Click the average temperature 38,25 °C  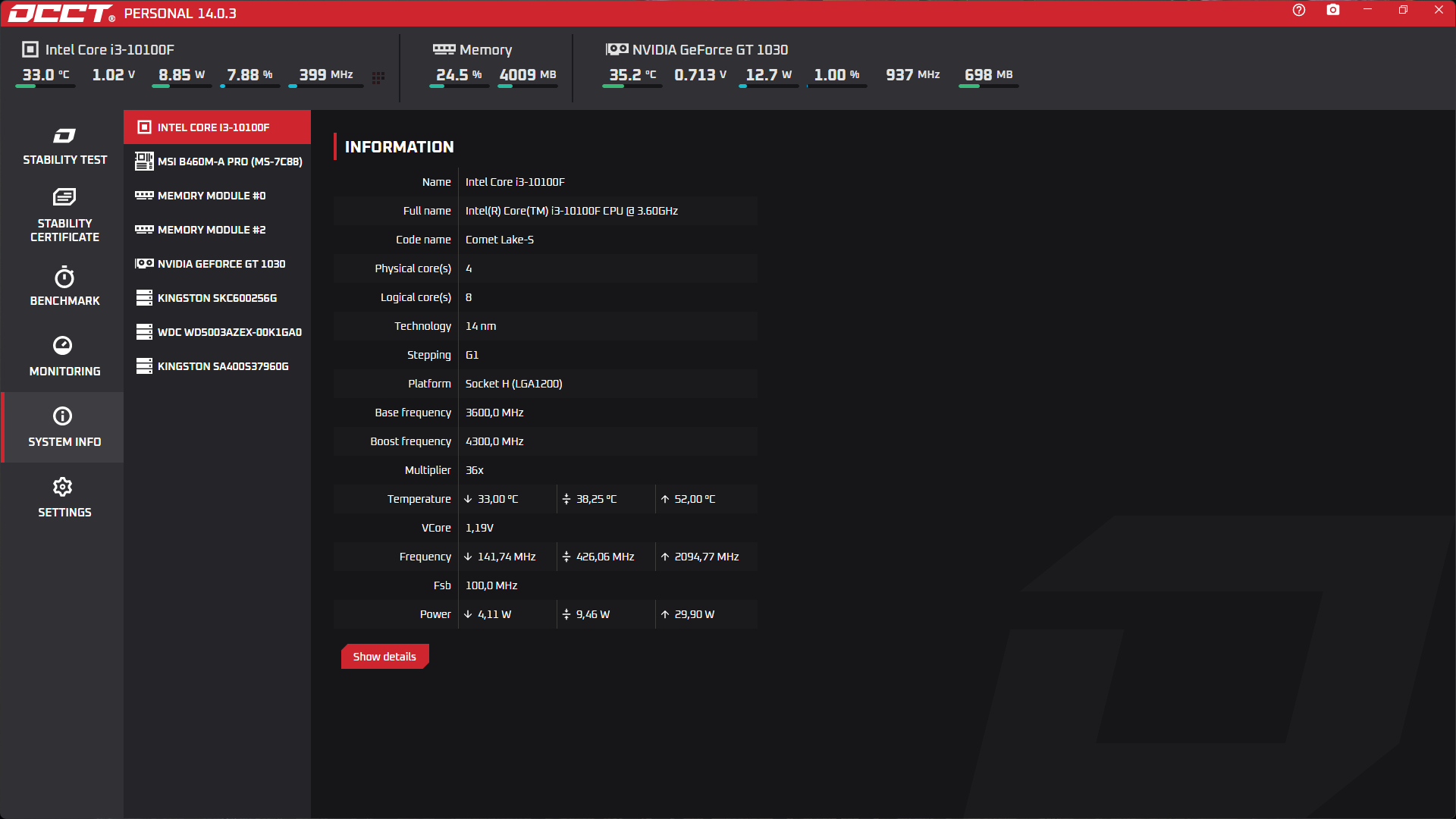point(597,499)
